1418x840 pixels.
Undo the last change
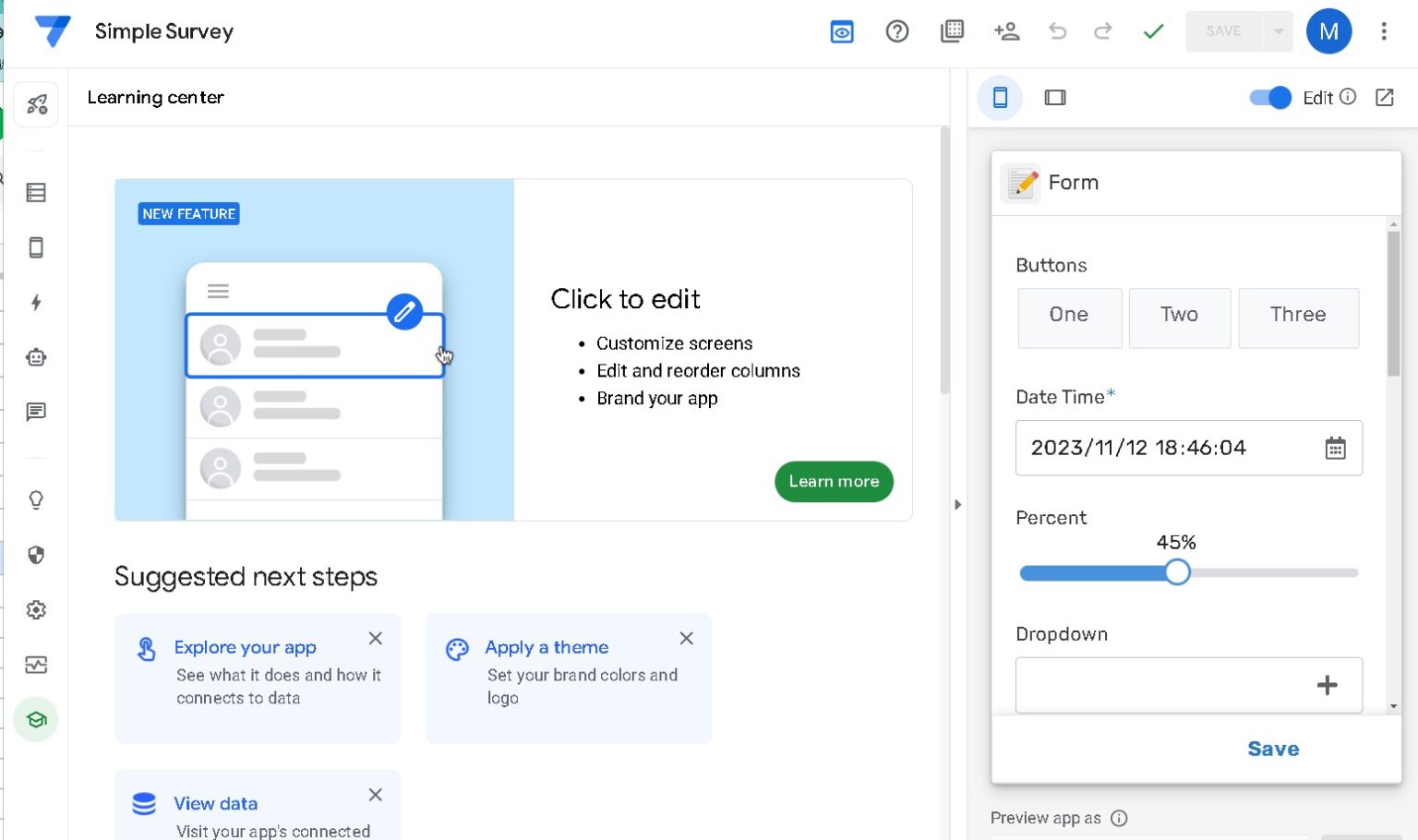click(x=1058, y=31)
